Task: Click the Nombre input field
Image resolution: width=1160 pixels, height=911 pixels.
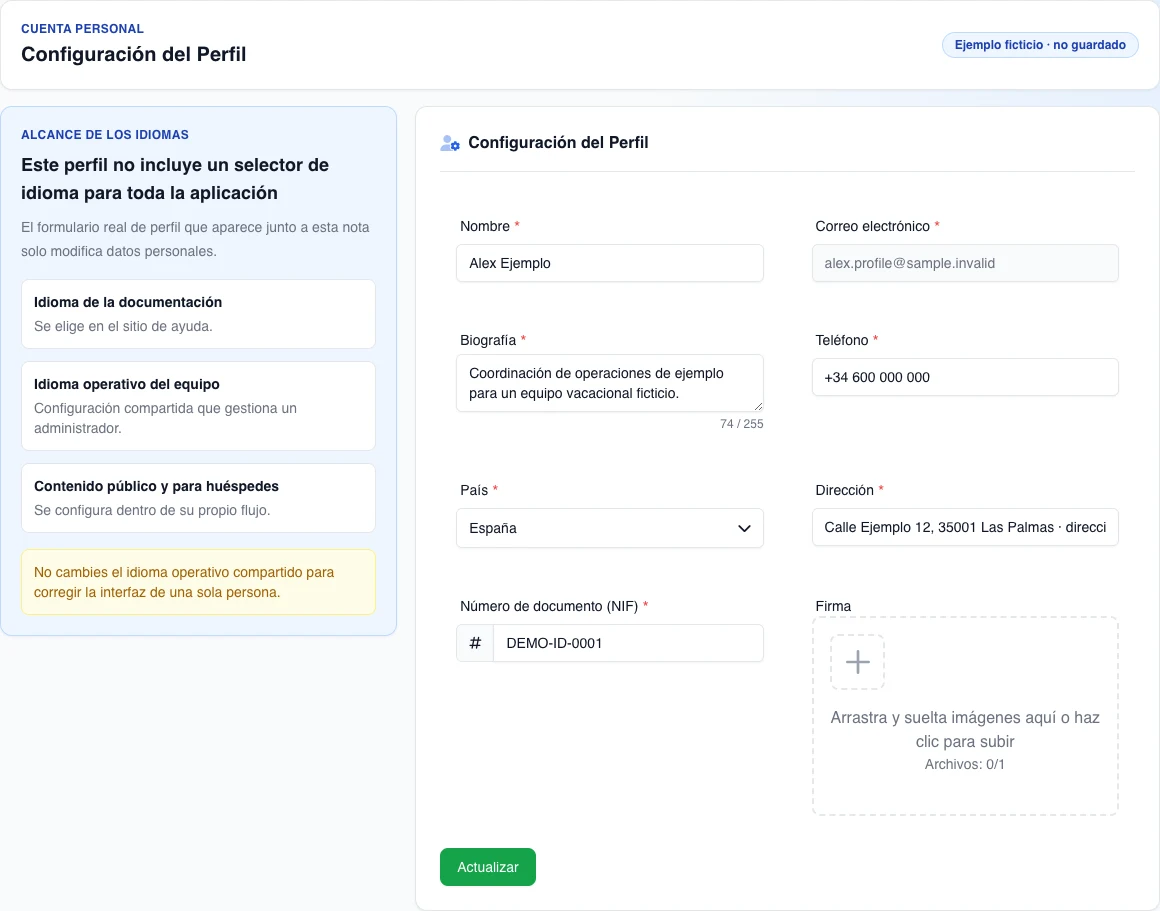Action: [610, 263]
